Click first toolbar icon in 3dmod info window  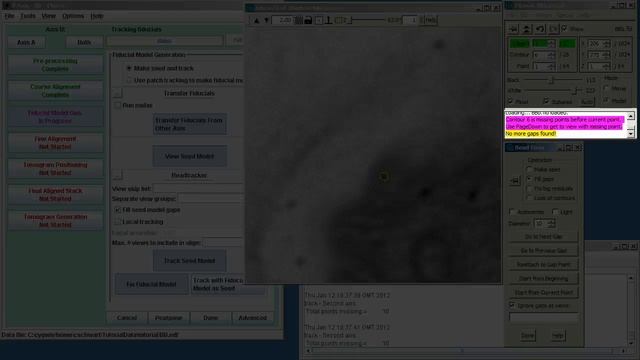pos(513,29)
